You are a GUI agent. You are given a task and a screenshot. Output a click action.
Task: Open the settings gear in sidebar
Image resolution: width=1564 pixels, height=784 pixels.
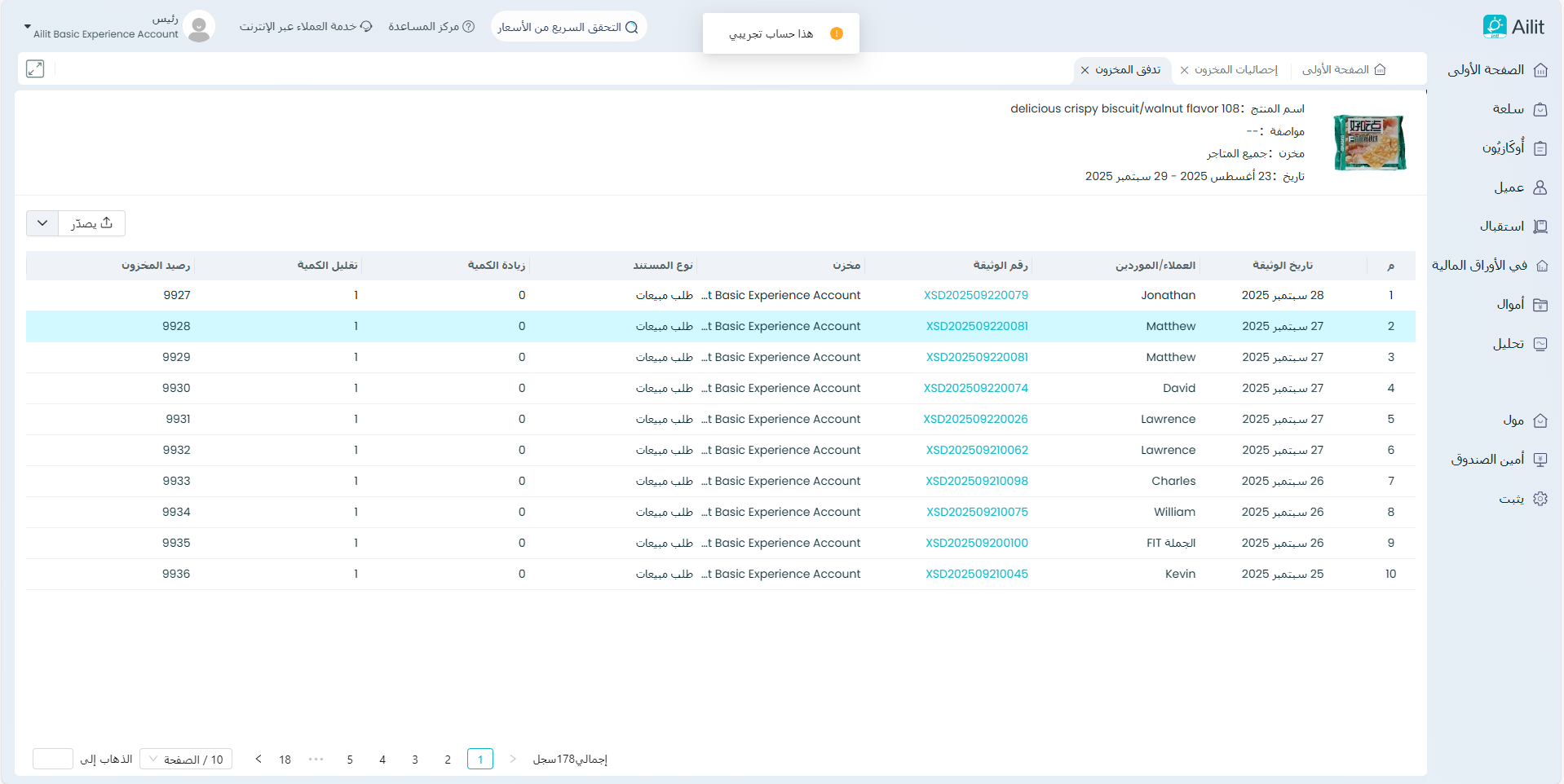tap(1540, 499)
